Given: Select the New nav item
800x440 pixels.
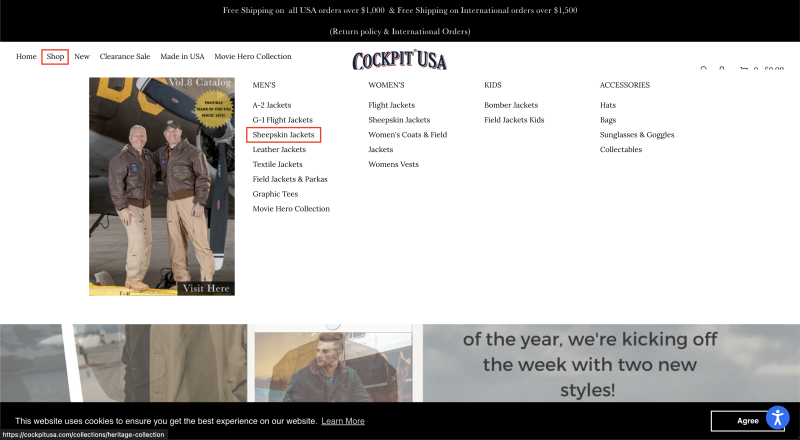Looking at the screenshot, I should (x=82, y=56).
